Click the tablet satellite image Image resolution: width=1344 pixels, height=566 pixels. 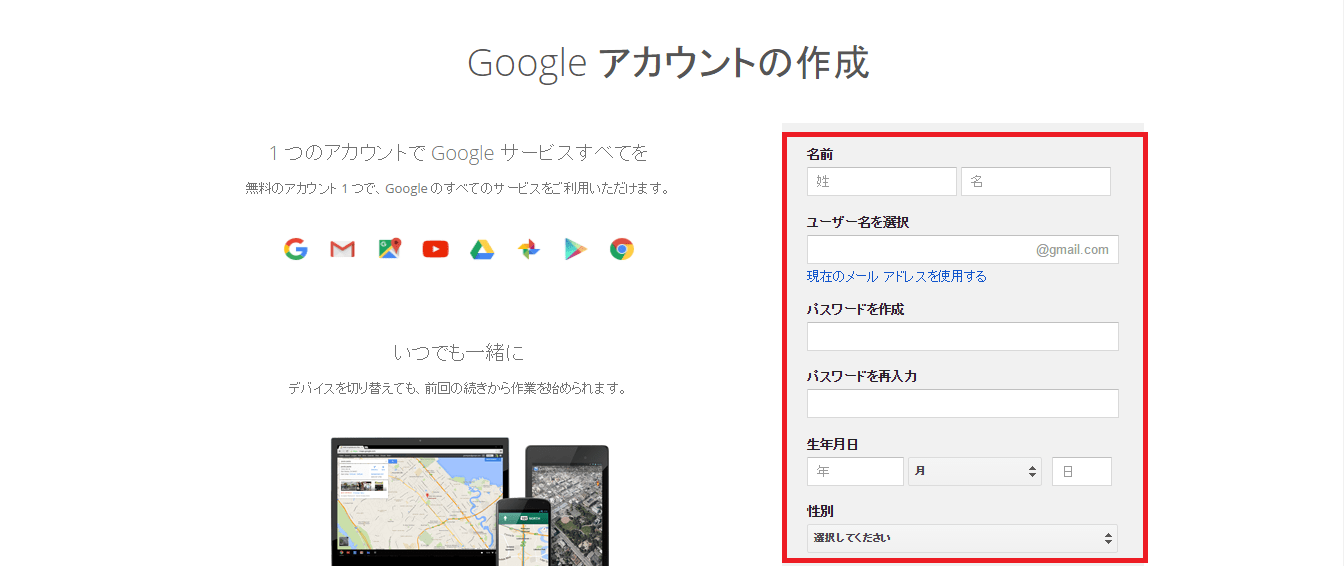(567, 505)
